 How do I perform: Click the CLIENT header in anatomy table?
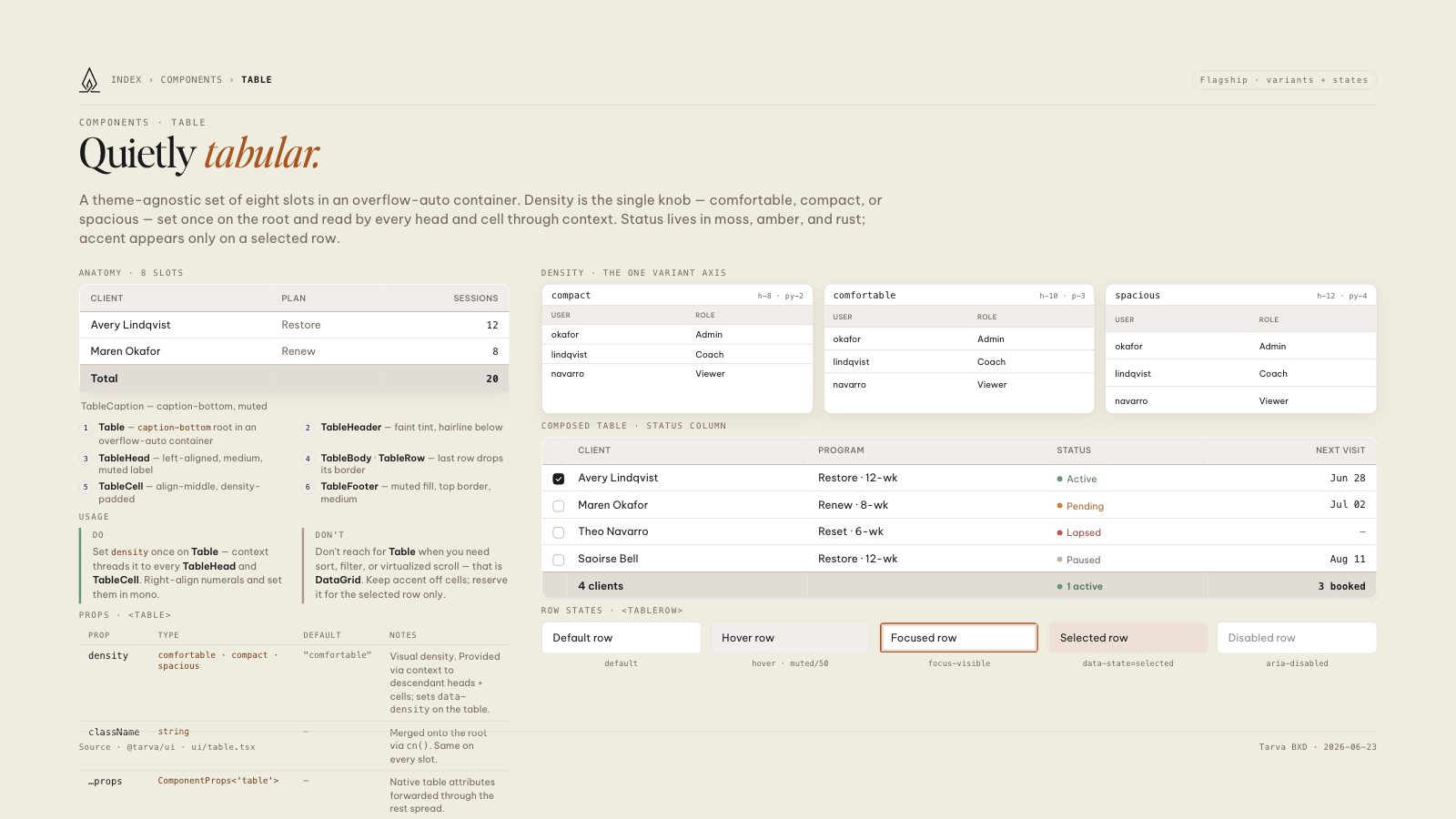[x=106, y=298]
